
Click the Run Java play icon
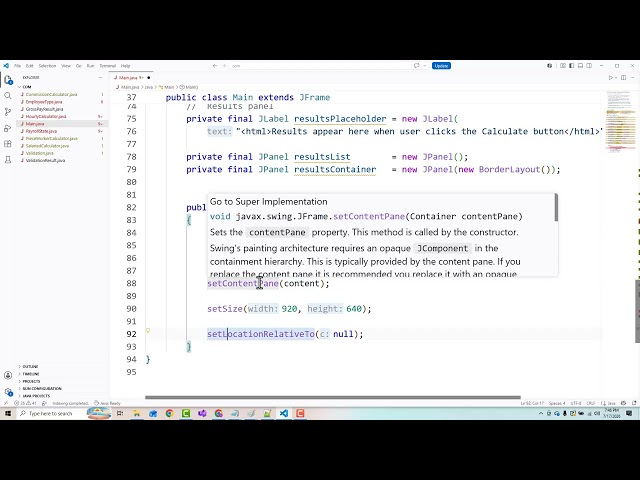coord(611,78)
